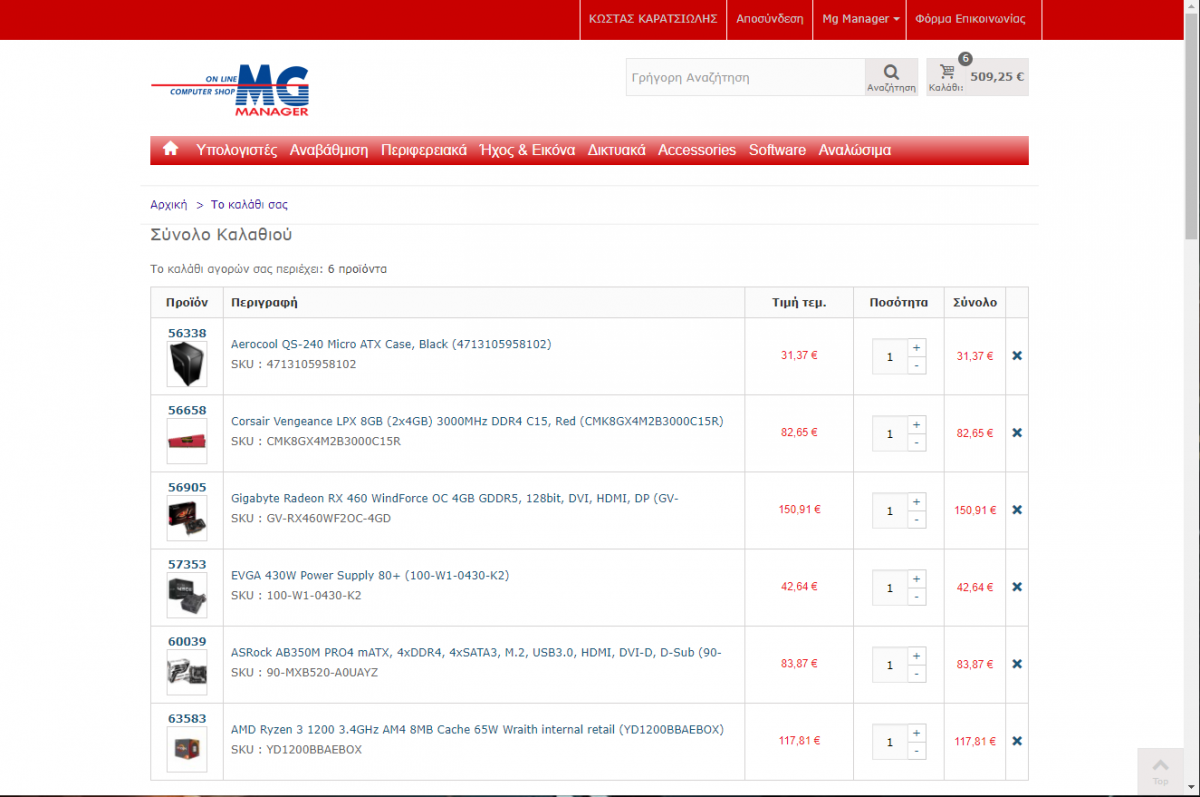1200x797 pixels.
Task: Open the shopping cart icon
Action: pos(947,72)
